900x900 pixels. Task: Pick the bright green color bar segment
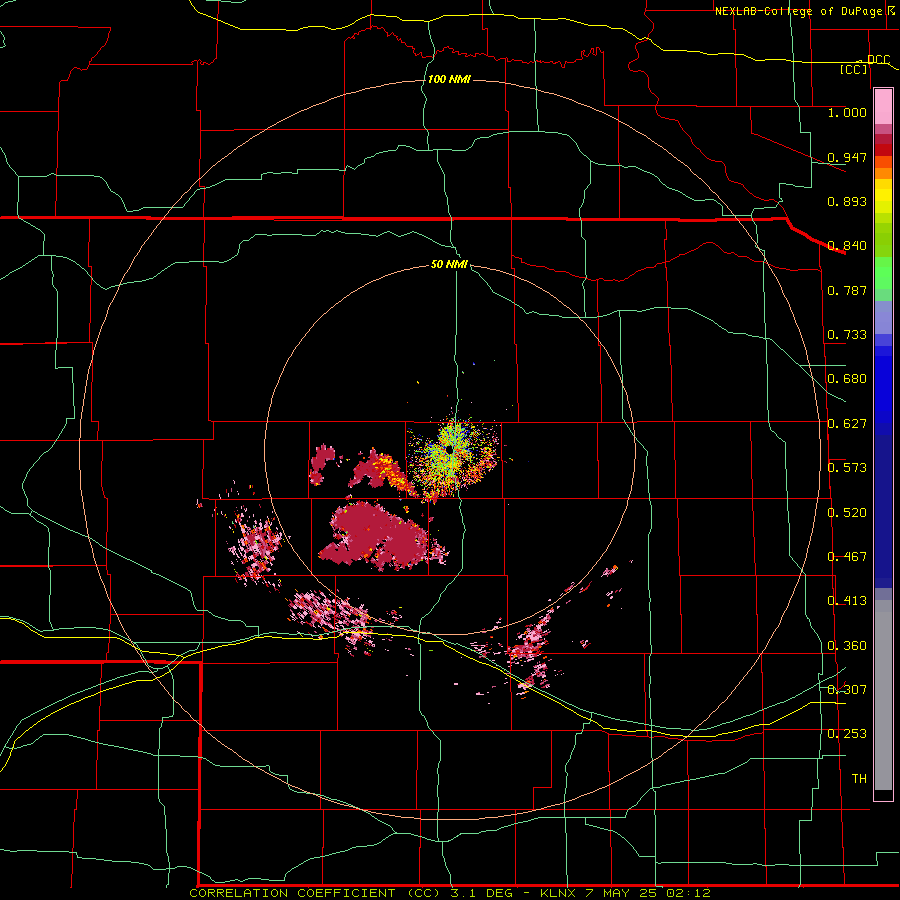(x=883, y=273)
